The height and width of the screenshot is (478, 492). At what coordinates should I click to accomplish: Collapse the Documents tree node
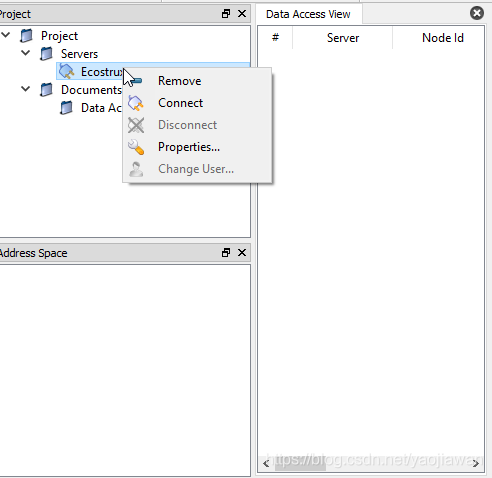26,89
